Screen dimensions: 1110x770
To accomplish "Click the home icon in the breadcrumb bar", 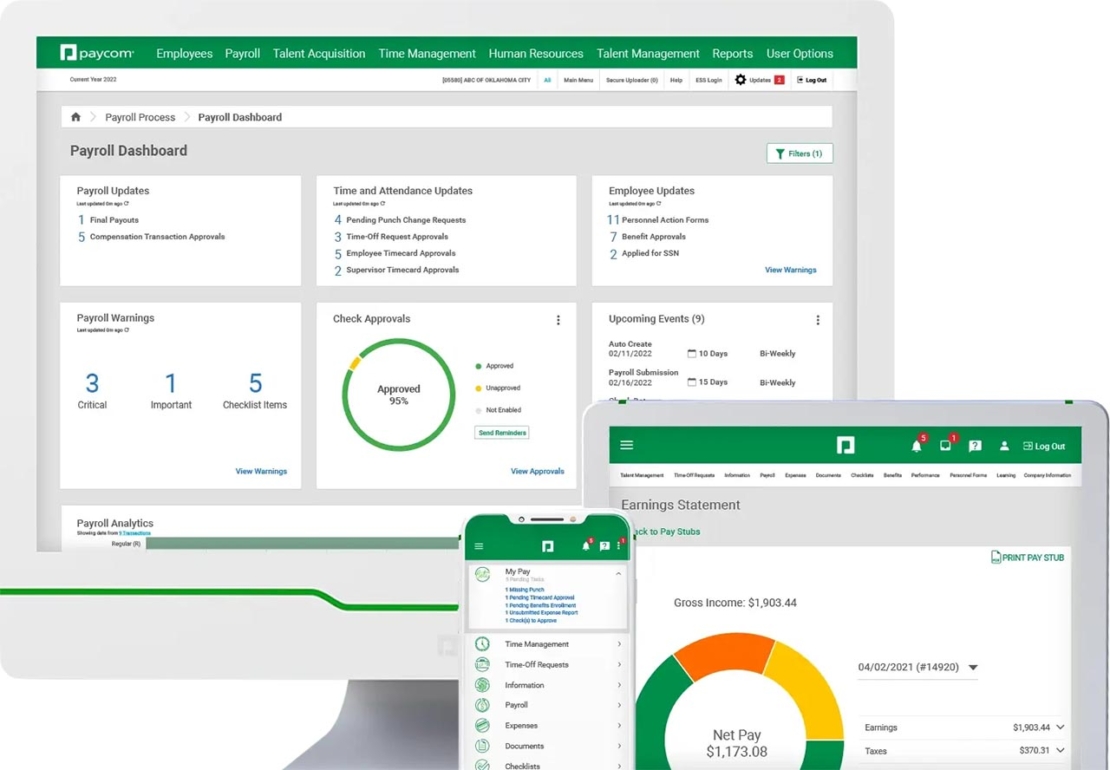I will pos(75,117).
